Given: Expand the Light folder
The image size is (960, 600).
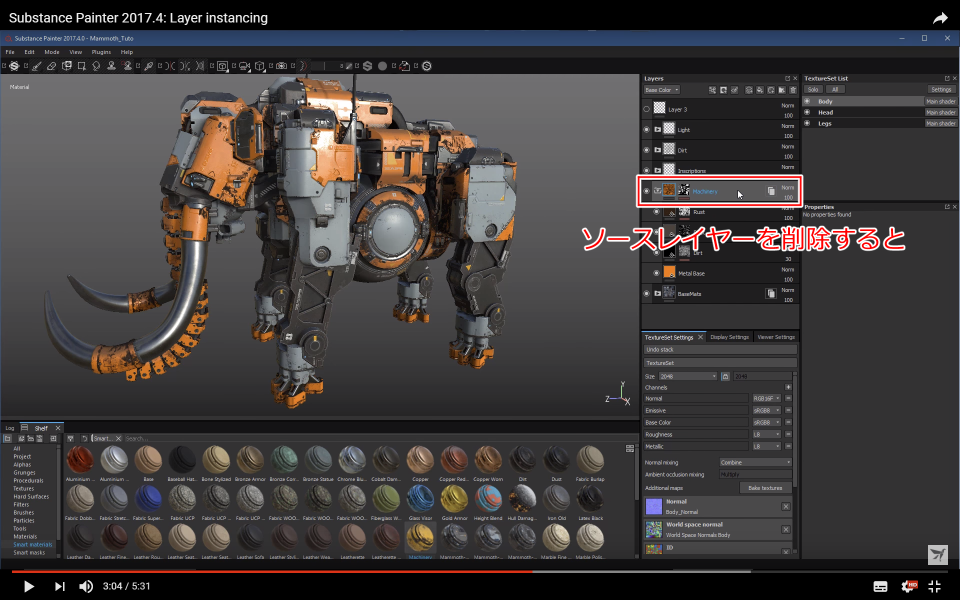Looking at the screenshot, I should coord(658,130).
